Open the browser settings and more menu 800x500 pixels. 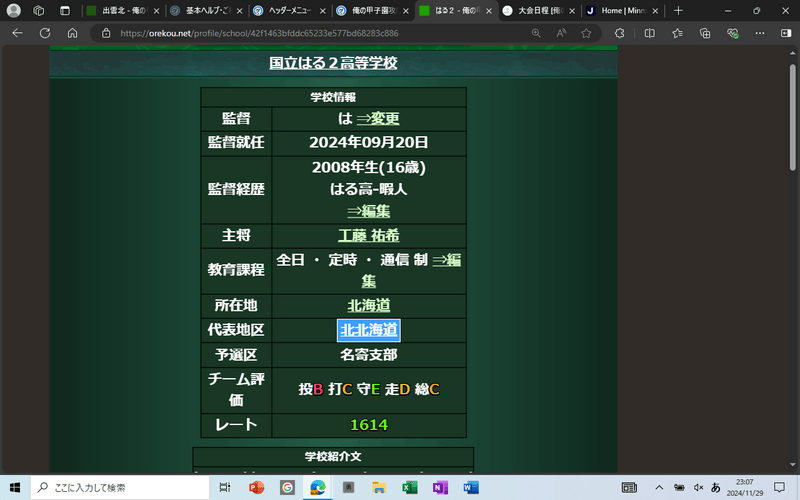click(x=761, y=32)
